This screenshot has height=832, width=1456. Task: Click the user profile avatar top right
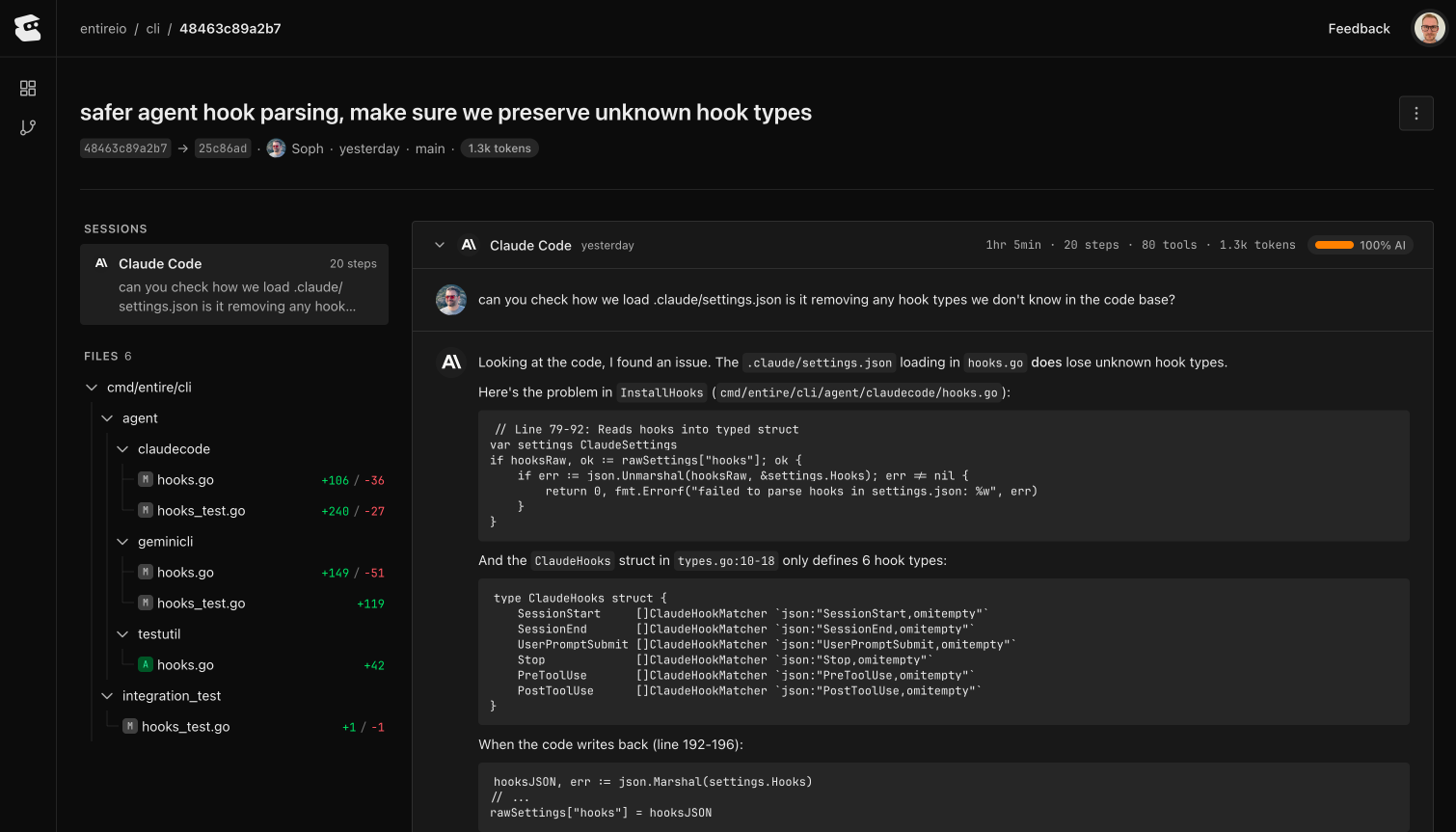(1429, 29)
